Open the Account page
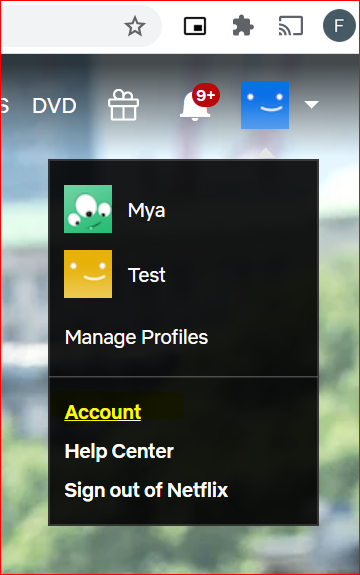Image resolution: width=360 pixels, height=575 pixels. 103,412
